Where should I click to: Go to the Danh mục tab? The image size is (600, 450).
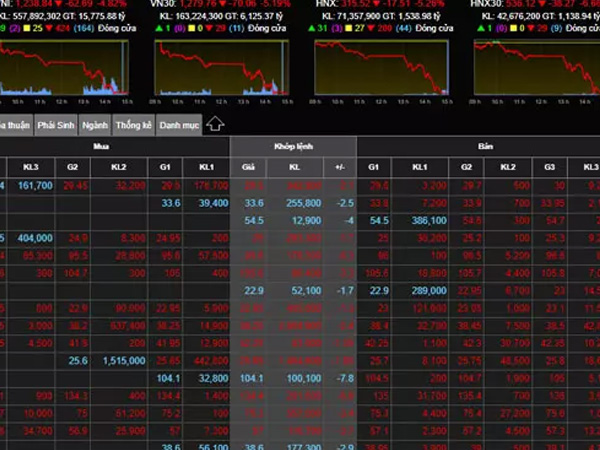[x=177, y=125]
